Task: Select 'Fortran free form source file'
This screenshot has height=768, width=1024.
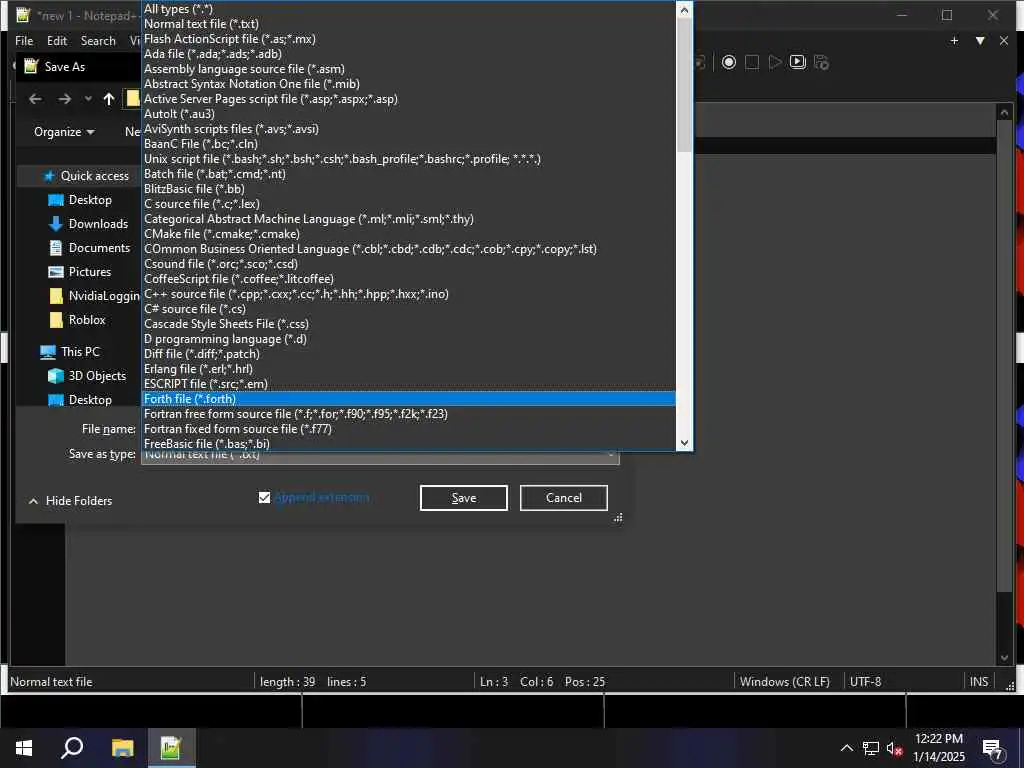Action: click(409, 414)
